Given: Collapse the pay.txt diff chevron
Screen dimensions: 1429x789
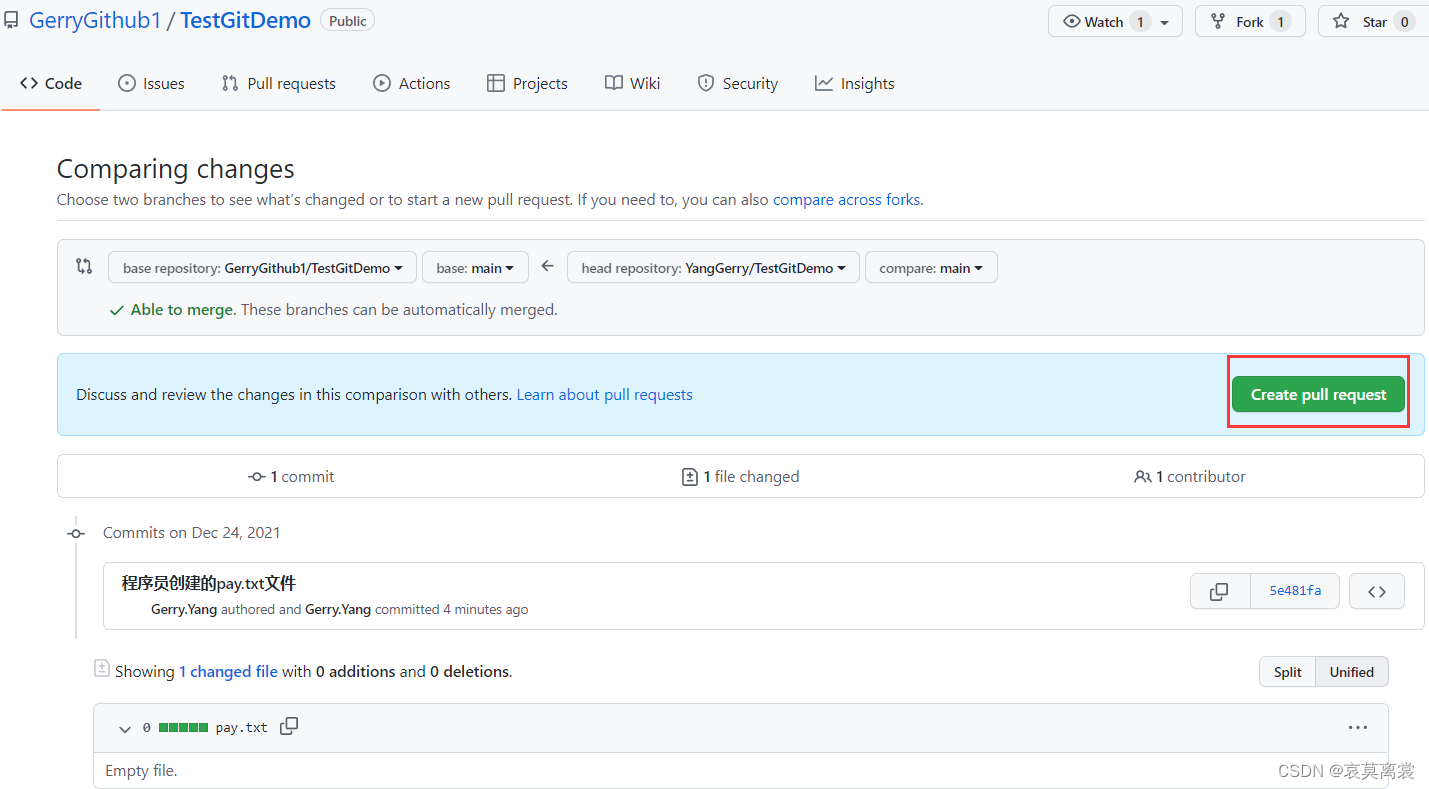Looking at the screenshot, I should (x=124, y=729).
